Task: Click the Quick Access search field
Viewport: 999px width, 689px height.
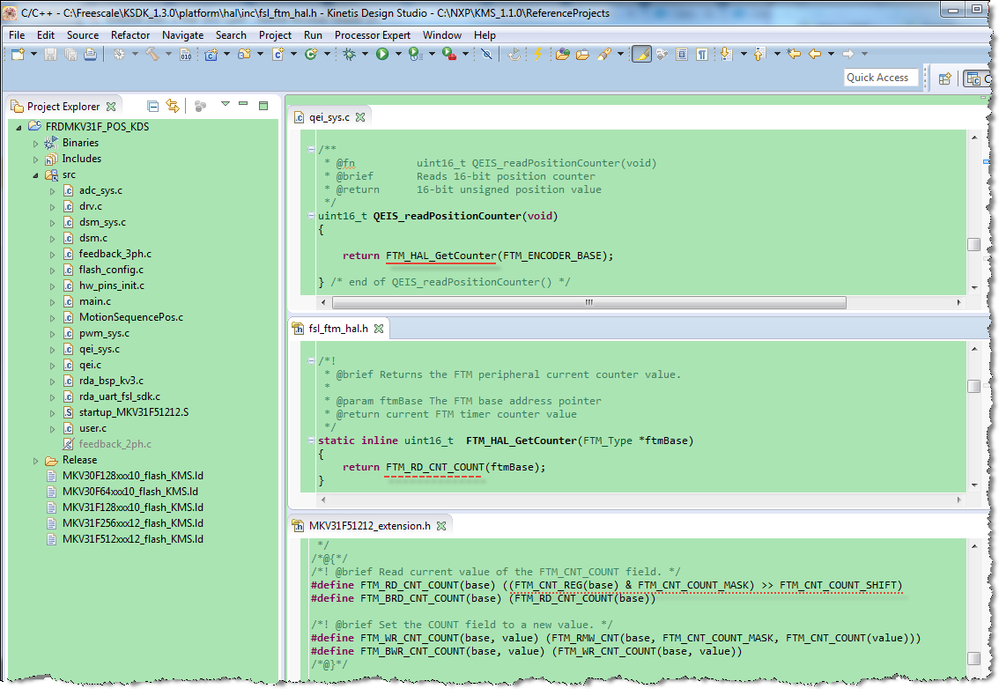Action: coord(880,77)
